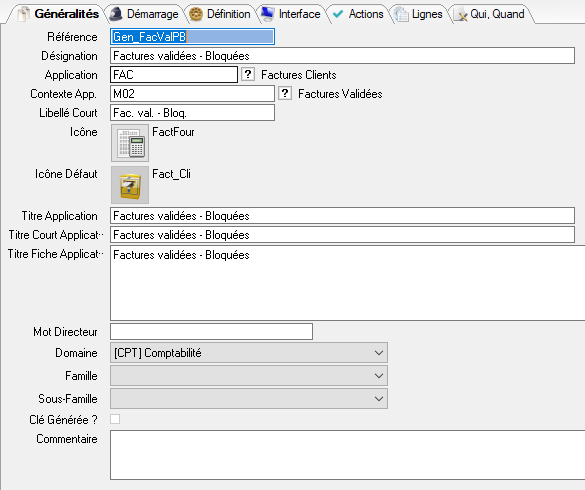
Task: Click the Référence field Gen_FacValPB
Action: tap(193, 37)
